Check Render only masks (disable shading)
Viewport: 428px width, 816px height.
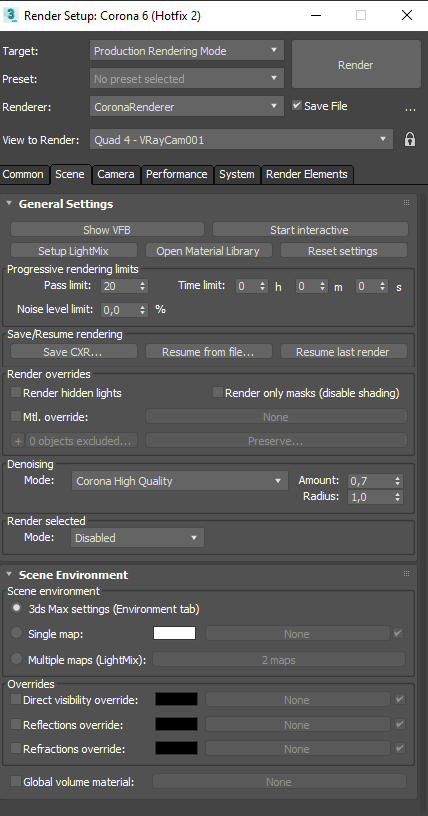coord(218,393)
